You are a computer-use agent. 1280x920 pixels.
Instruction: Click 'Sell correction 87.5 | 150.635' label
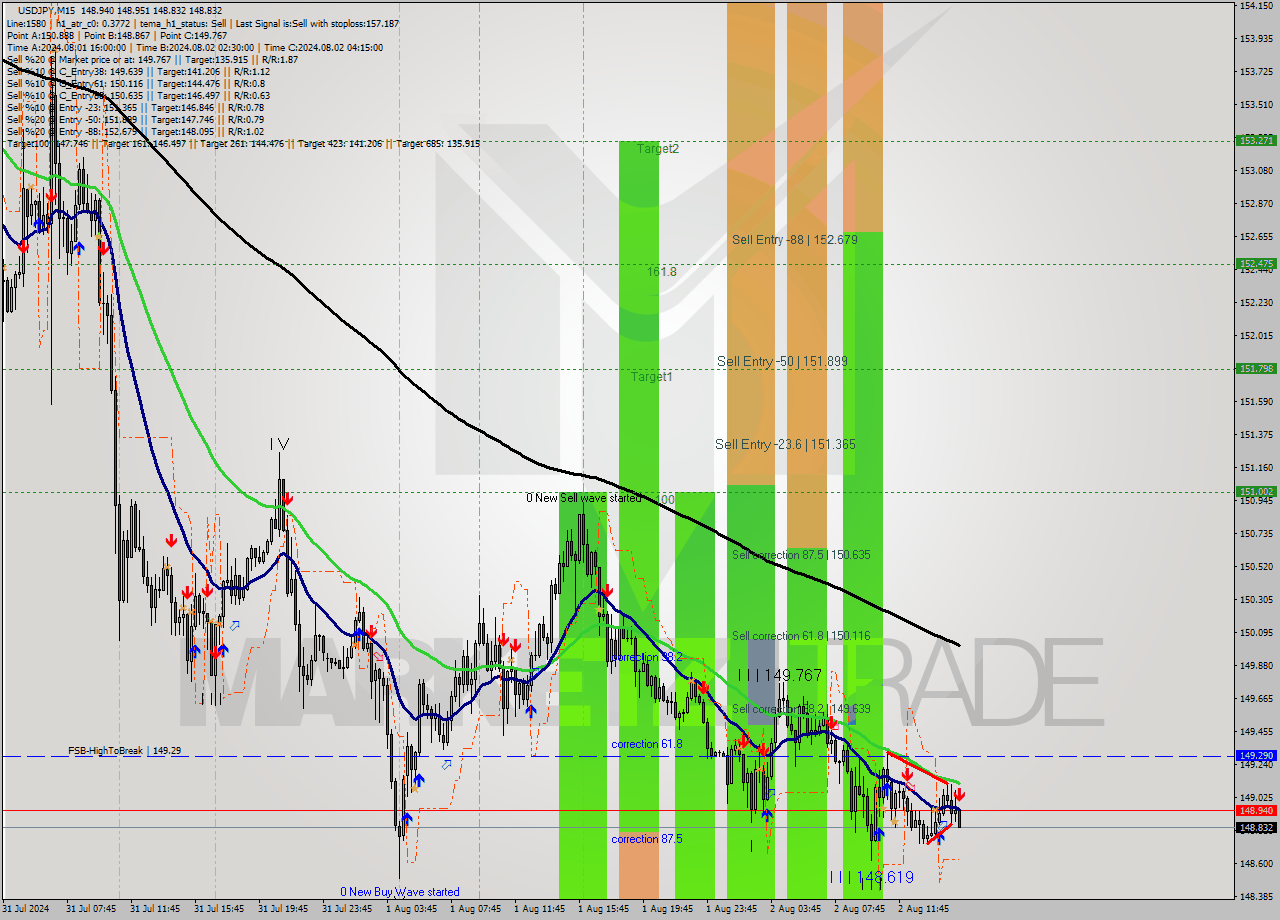point(800,555)
